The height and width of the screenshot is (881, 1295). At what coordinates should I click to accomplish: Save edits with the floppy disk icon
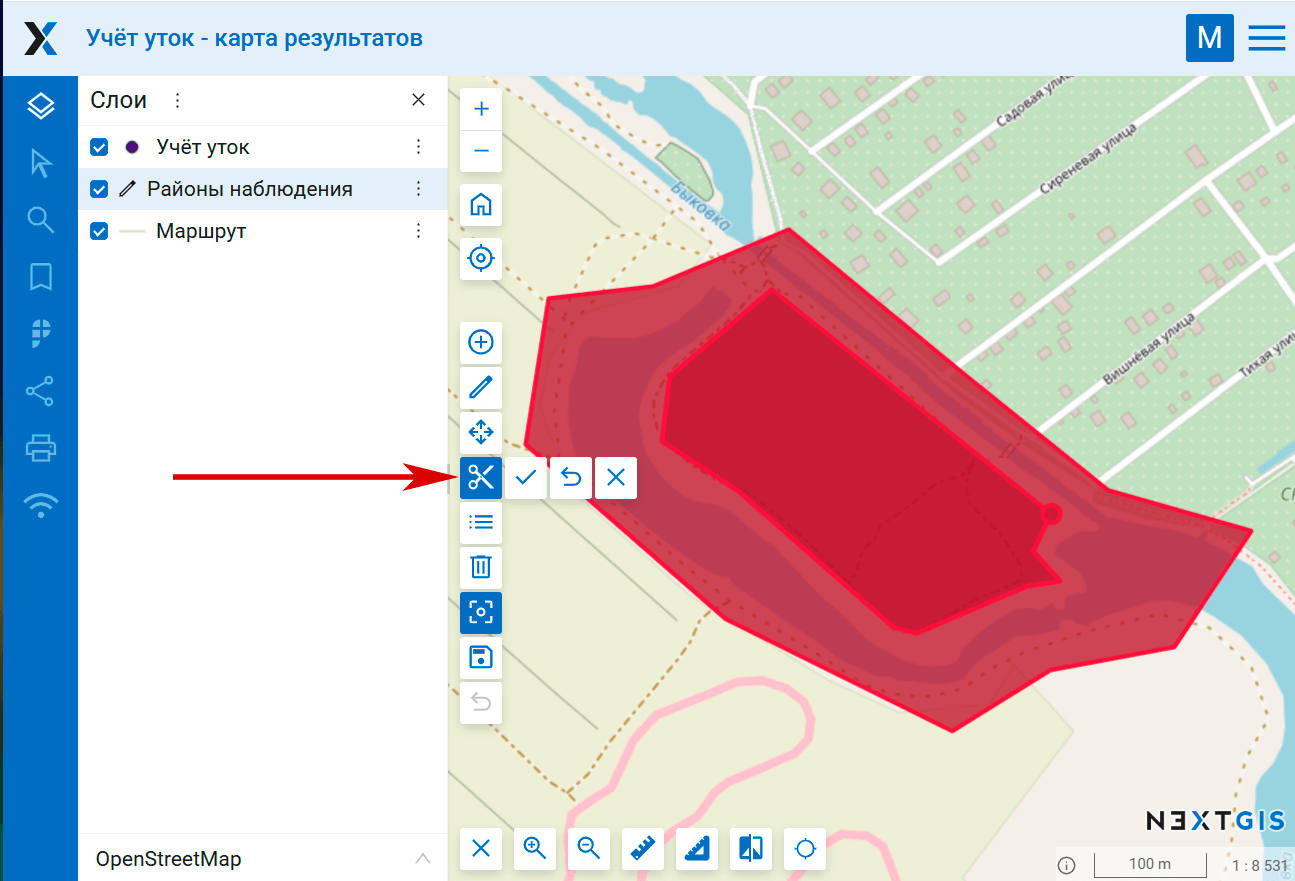(x=481, y=657)
